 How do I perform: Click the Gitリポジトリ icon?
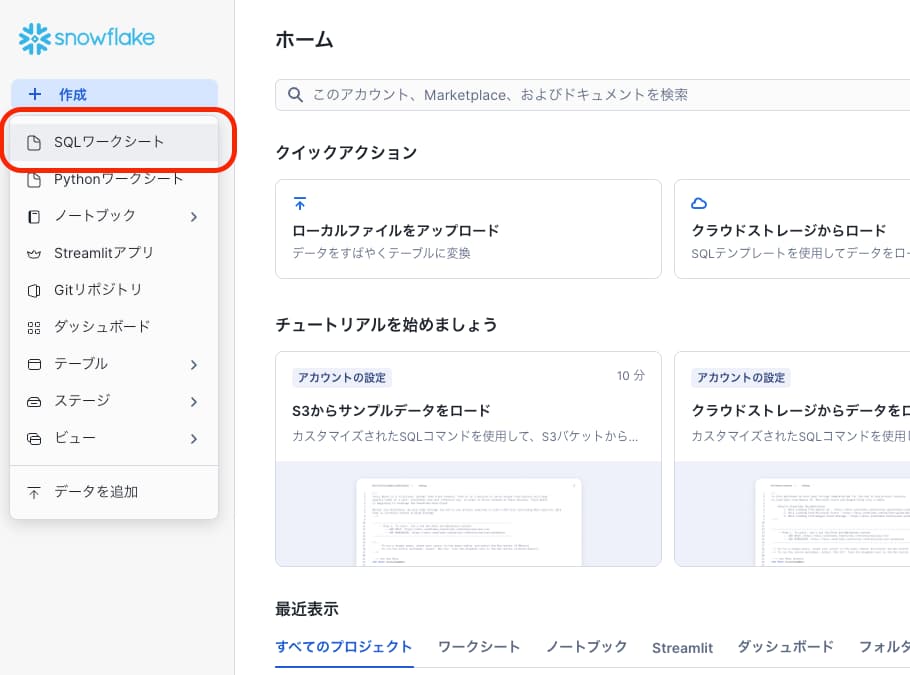pyautogui.click(x=34, y=290)
